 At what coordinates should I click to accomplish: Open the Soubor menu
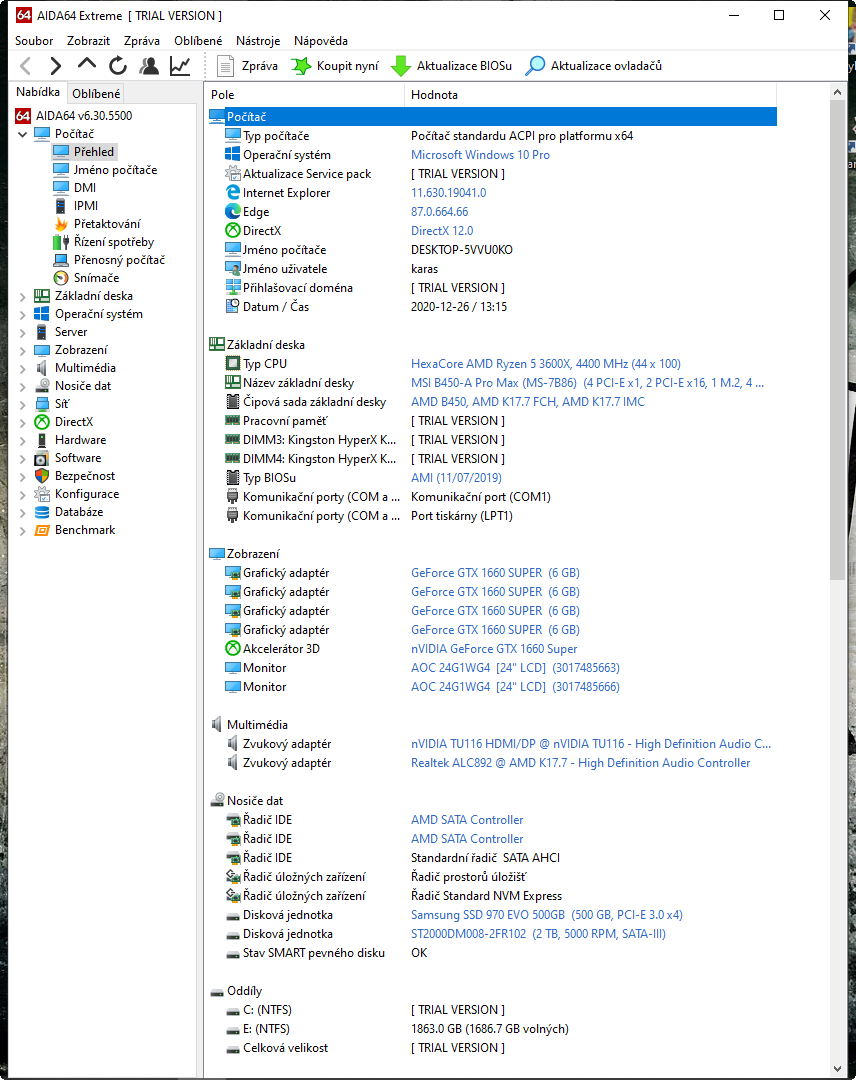click(34, 41)
